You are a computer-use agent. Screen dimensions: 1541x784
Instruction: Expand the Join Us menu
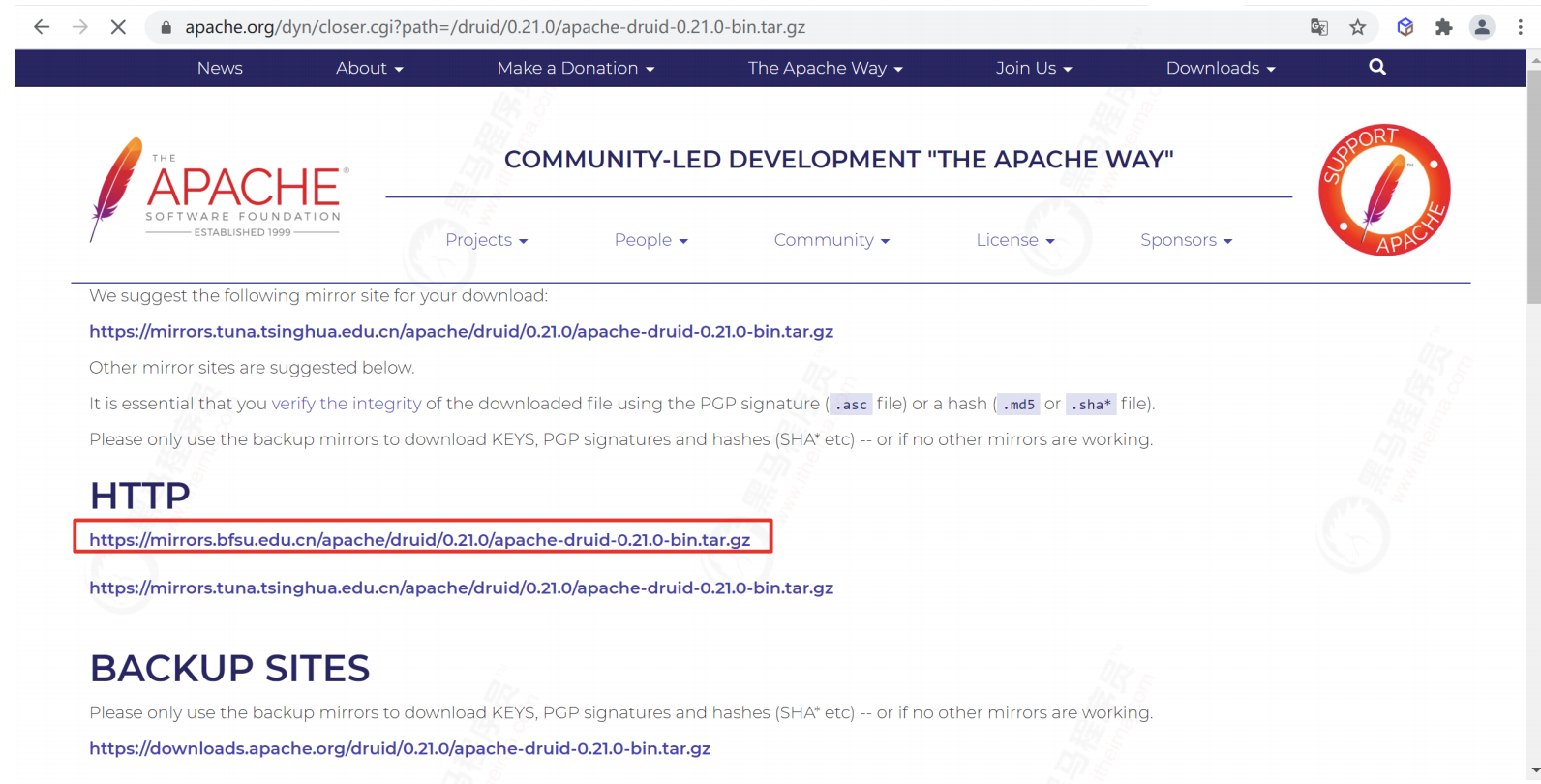(x=1034, y=68)
